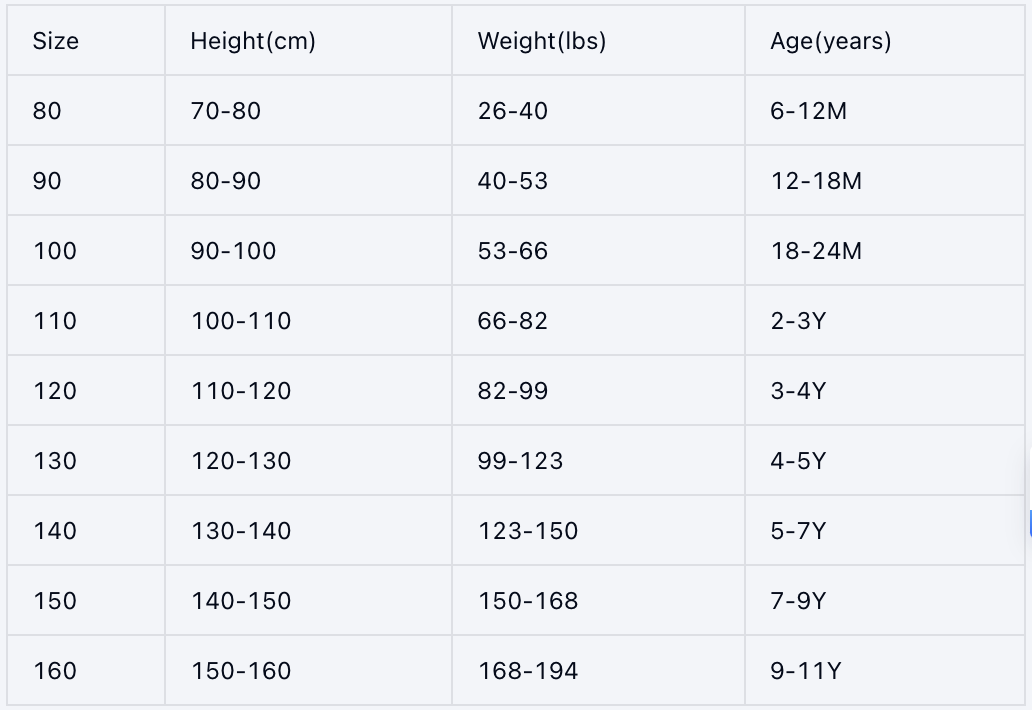The width and height of the screenshot is (1032, 710).
Task: Select the 140-150 height cell
Action: click(241, 601)
